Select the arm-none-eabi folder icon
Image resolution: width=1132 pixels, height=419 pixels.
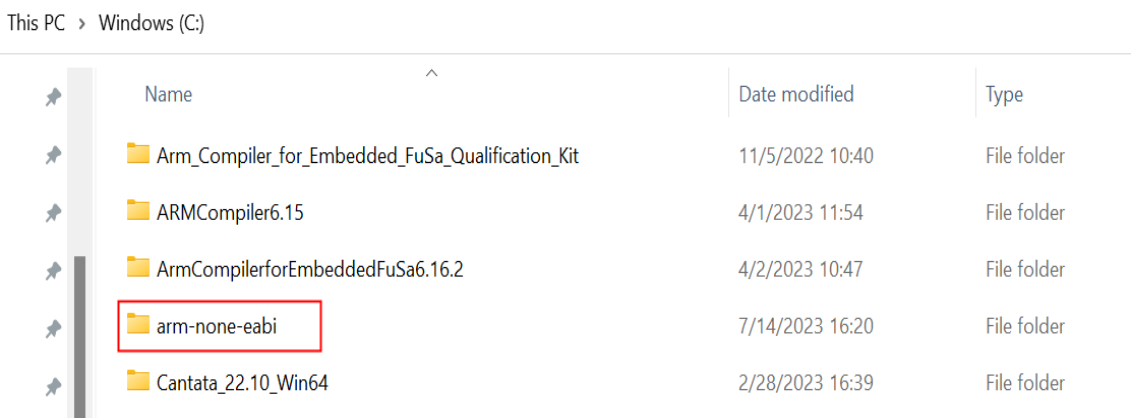(x=138, y=325)
